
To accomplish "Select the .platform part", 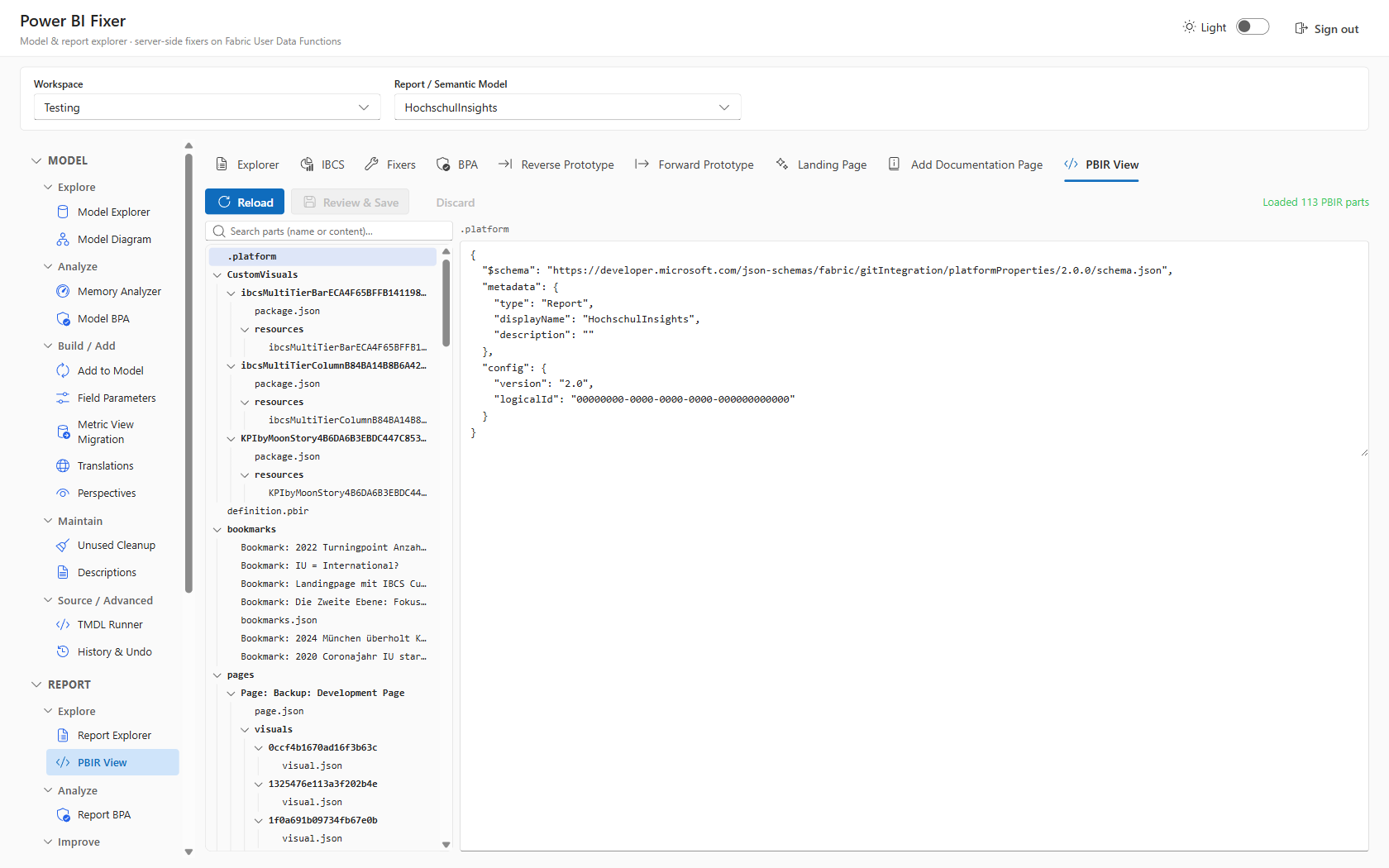I will coord(322,256).
